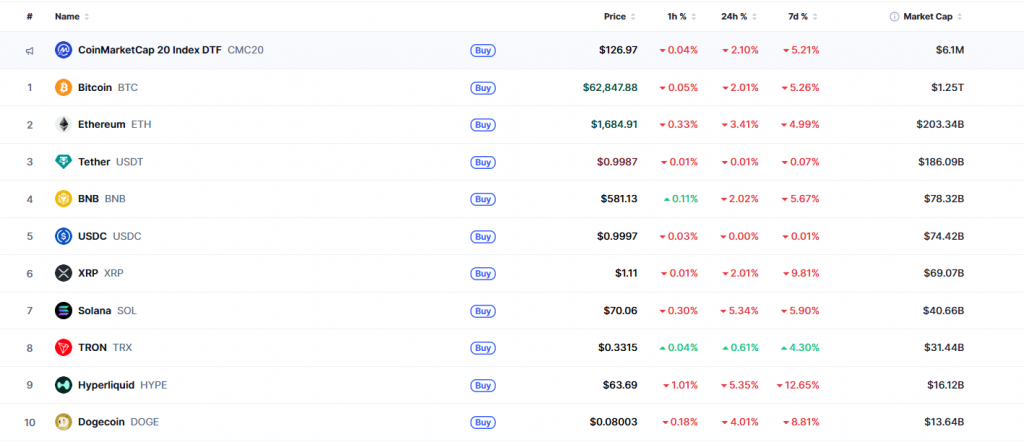
Task: Click Buy button for Ethereum
Action: click(483, 125)
